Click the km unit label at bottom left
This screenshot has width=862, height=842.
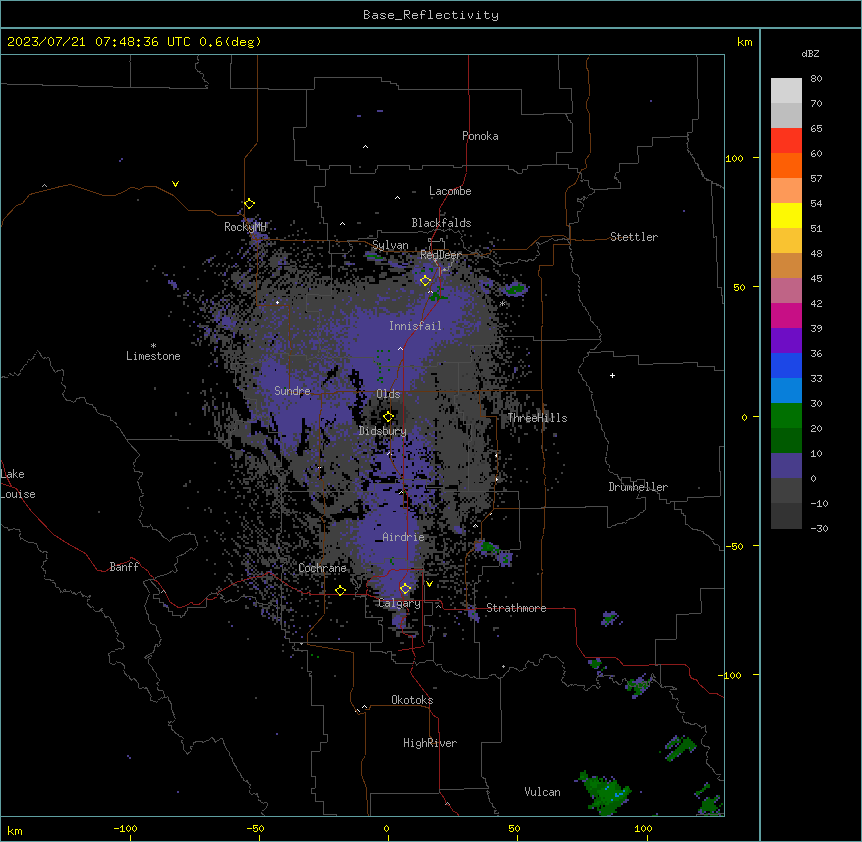point(15,830)
